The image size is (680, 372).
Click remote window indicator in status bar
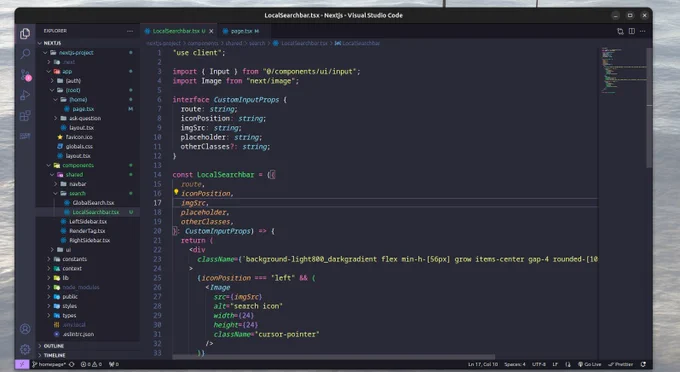click(22, 364)
